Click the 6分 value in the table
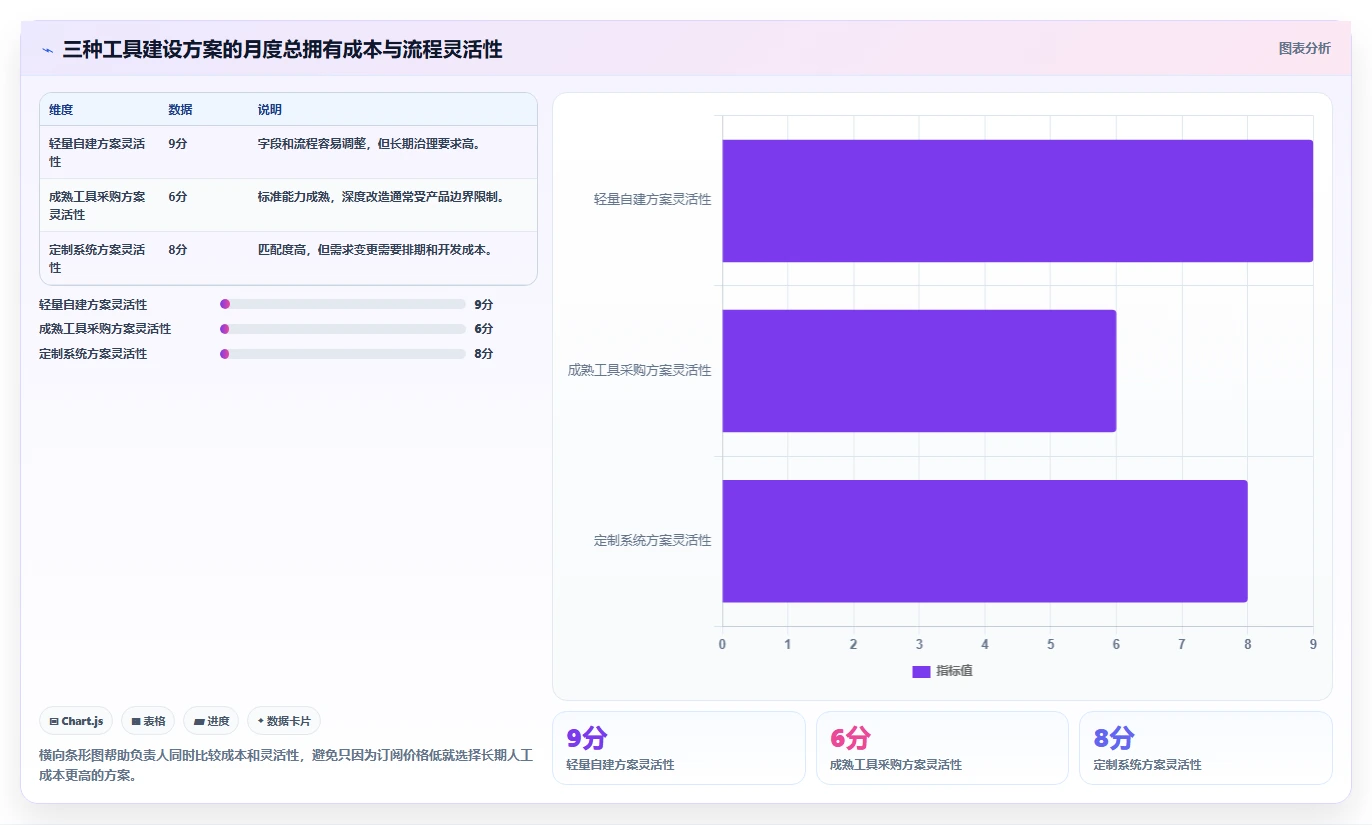Image resolution: width=1372 pixels, height=825 pixels. 178,197
